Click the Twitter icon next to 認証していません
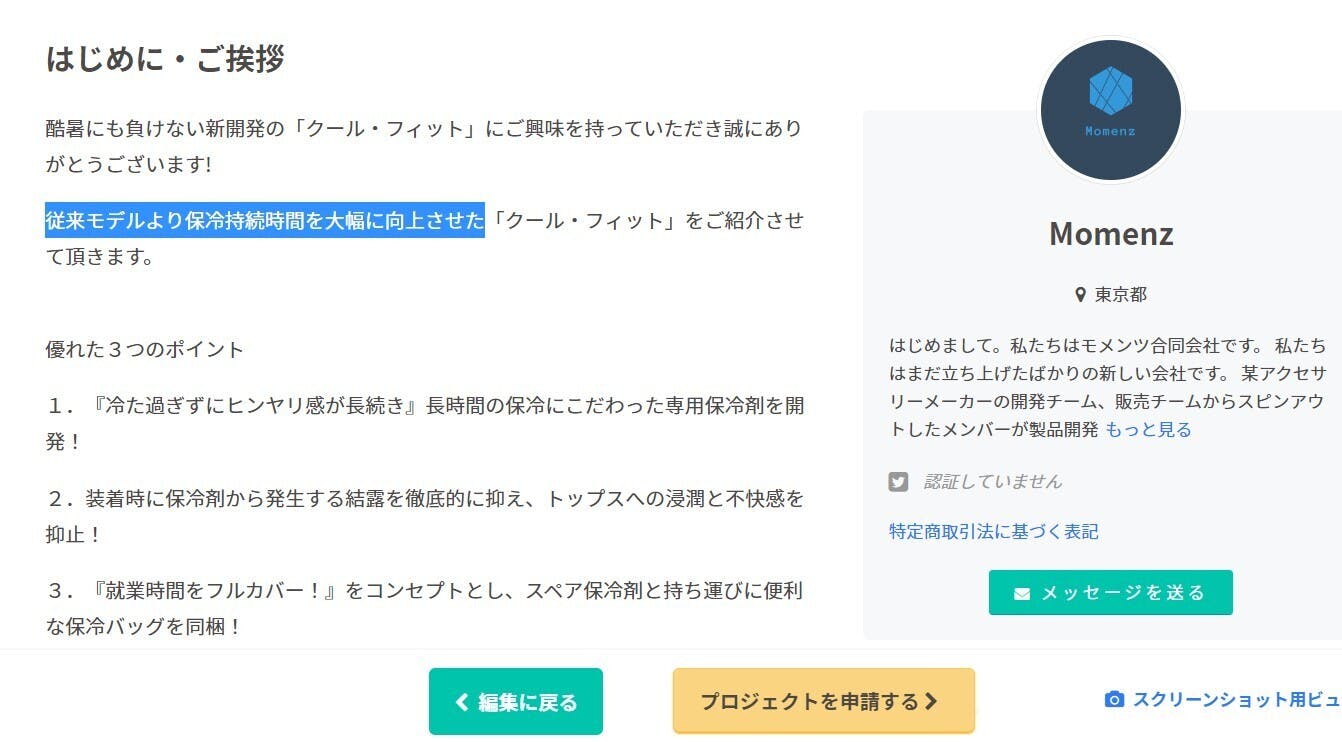The height and width of the screenshot is (742, 1342). [x=898, y=482]
